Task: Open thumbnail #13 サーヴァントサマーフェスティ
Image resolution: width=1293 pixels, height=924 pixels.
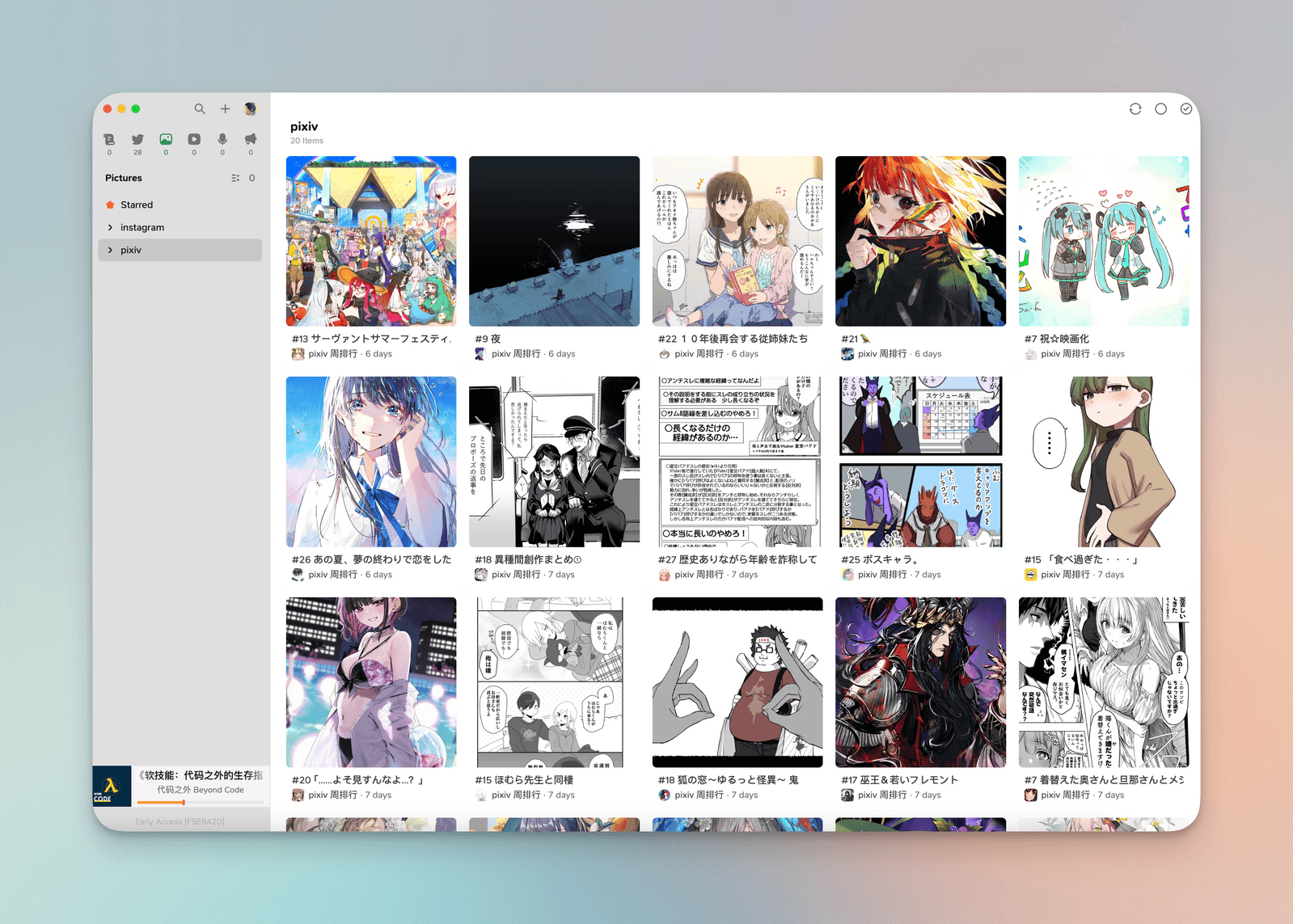Action: tap(371, 241)
